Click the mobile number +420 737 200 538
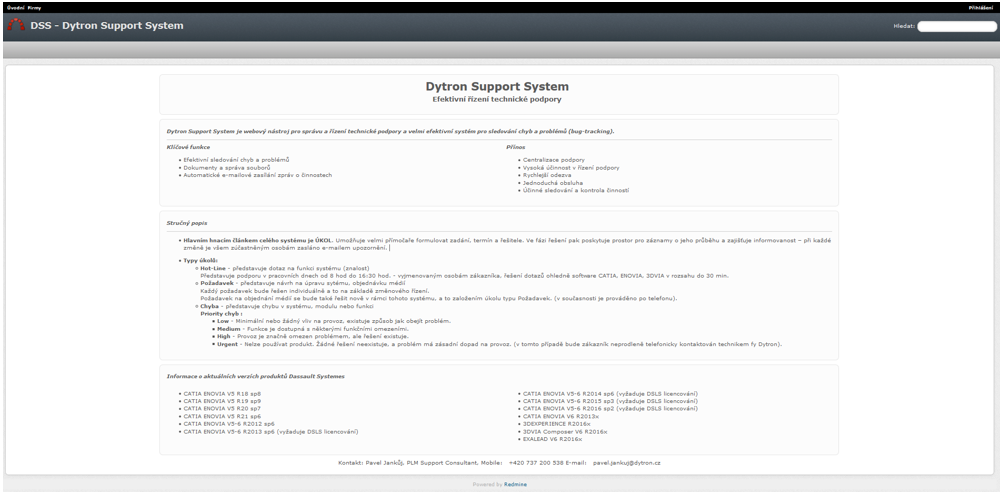 [x=536, y=462]
